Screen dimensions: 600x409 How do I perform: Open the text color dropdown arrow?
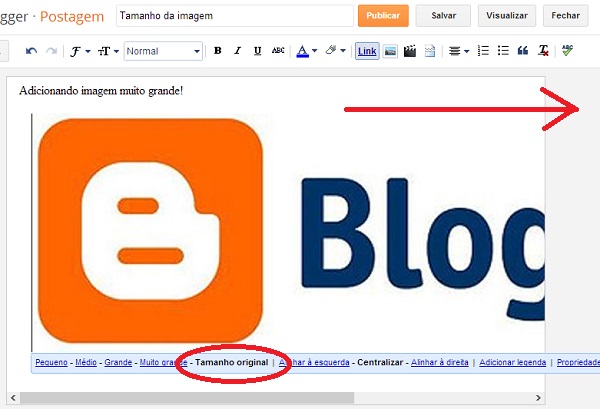(315, 51)
